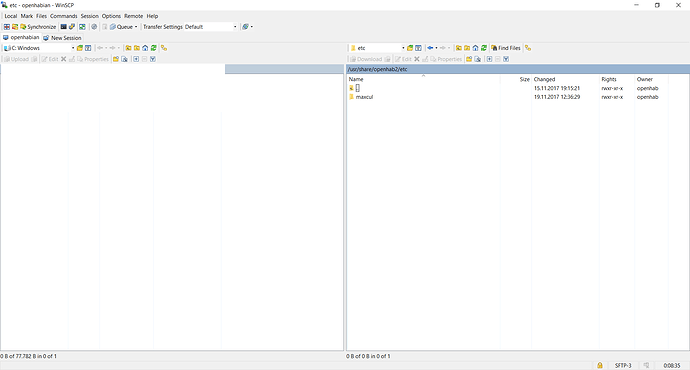Click the SFTP-3 protocol status entry

(623, 365)
